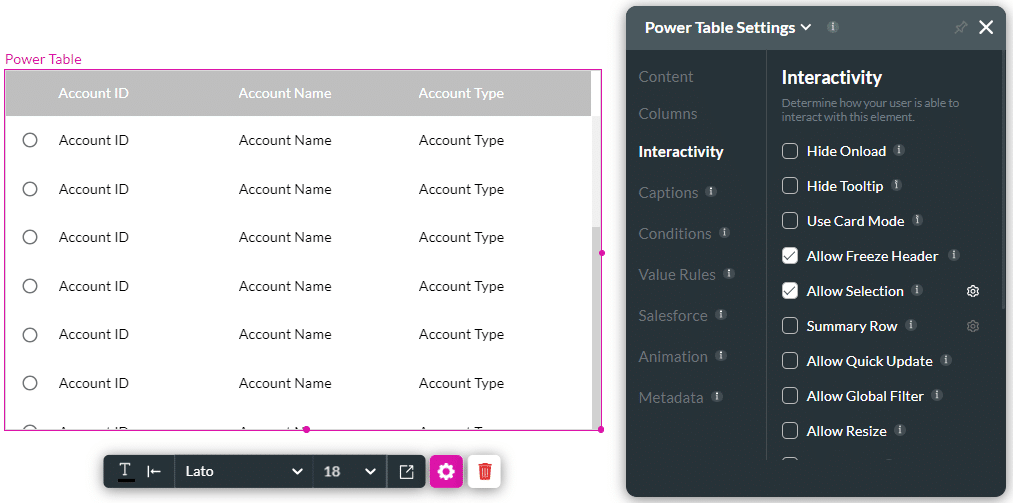The width and height of the screenshot is (1013, 503).
Task: Pin the Power Table Settings panel
Action: pos(960,28)
